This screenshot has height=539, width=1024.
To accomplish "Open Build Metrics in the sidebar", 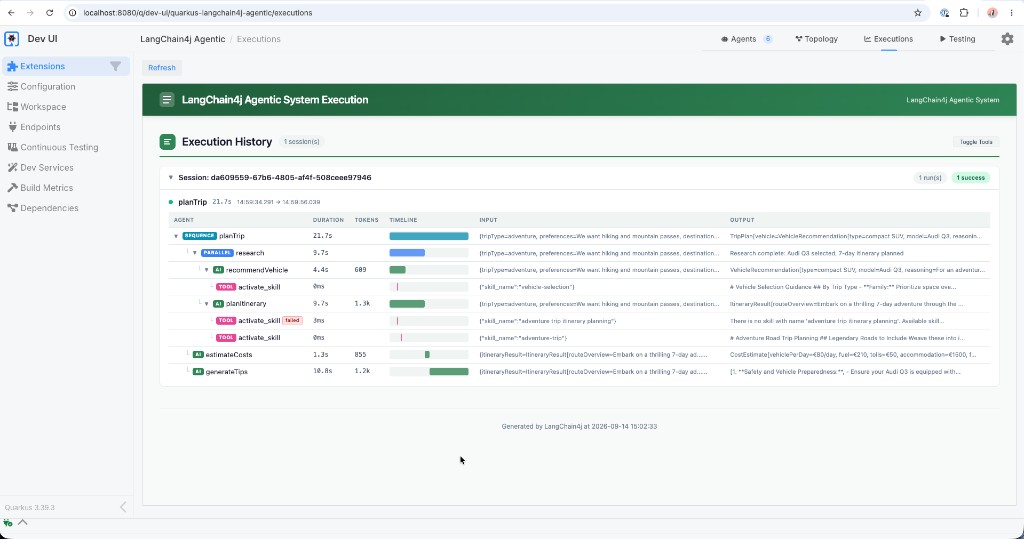I will point(46,188).
